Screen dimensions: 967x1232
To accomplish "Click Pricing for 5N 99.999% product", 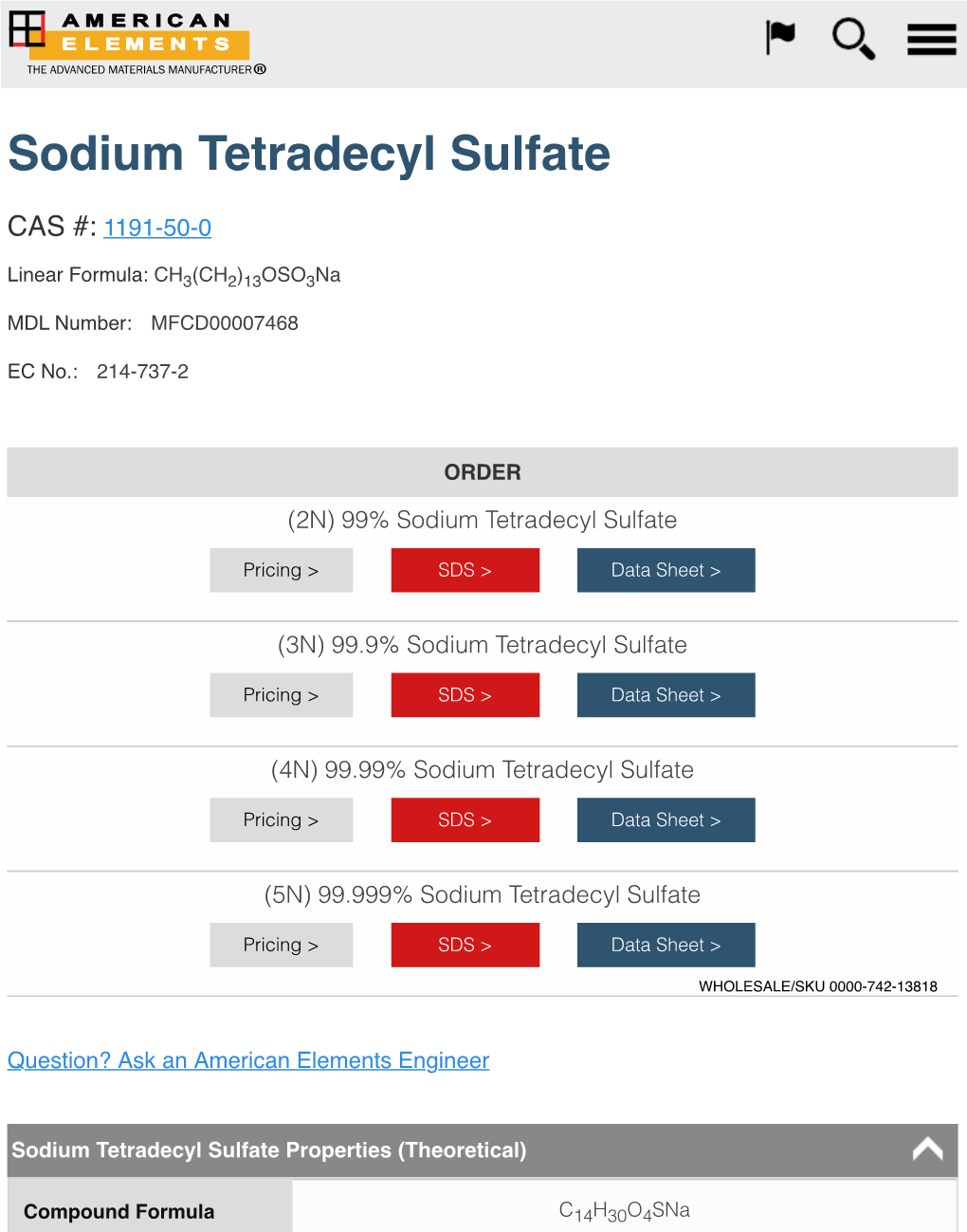I will pos(281,945).
